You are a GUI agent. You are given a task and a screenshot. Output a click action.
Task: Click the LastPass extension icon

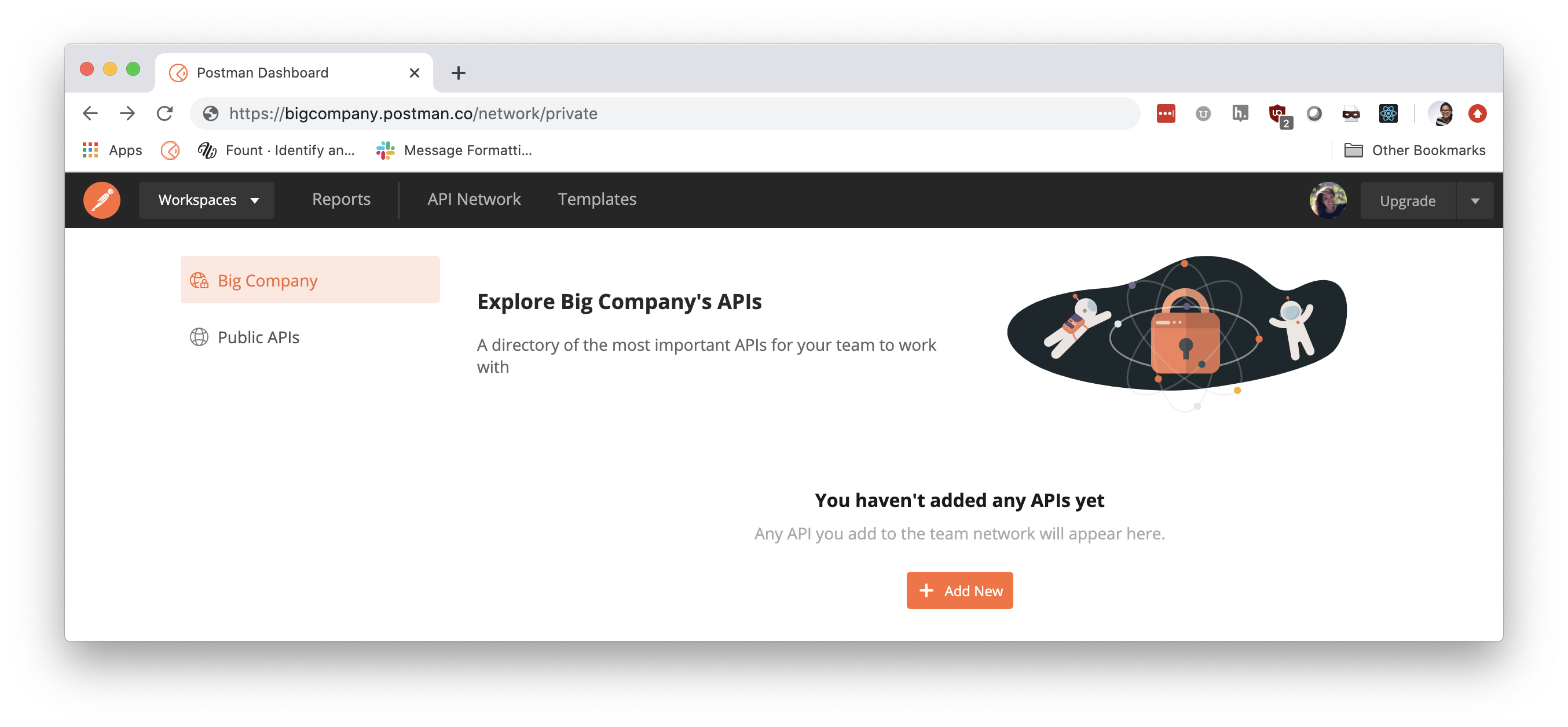[1166, 114]
